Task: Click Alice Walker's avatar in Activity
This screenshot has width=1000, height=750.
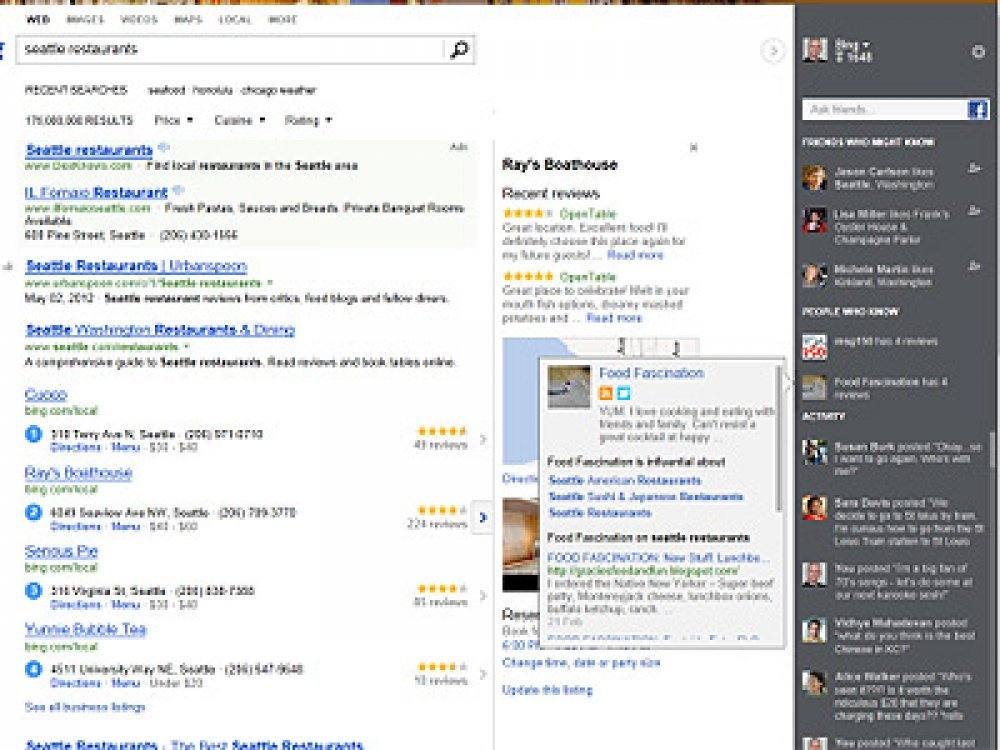Action: pos(814,682)
